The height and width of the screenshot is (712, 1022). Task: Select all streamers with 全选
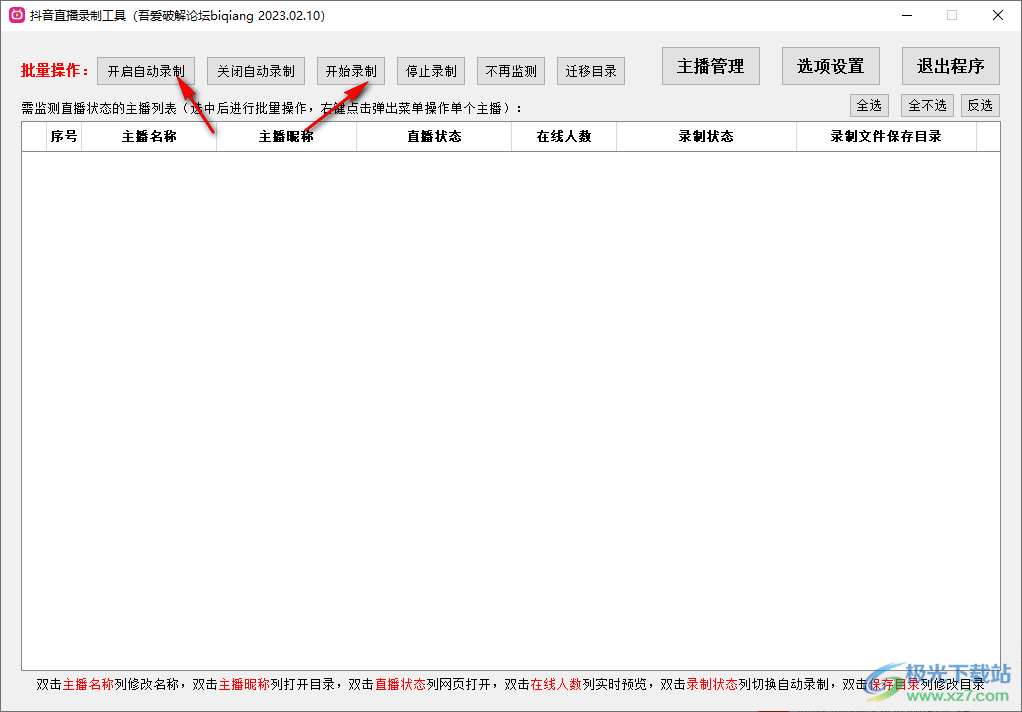tap(869, 104)
